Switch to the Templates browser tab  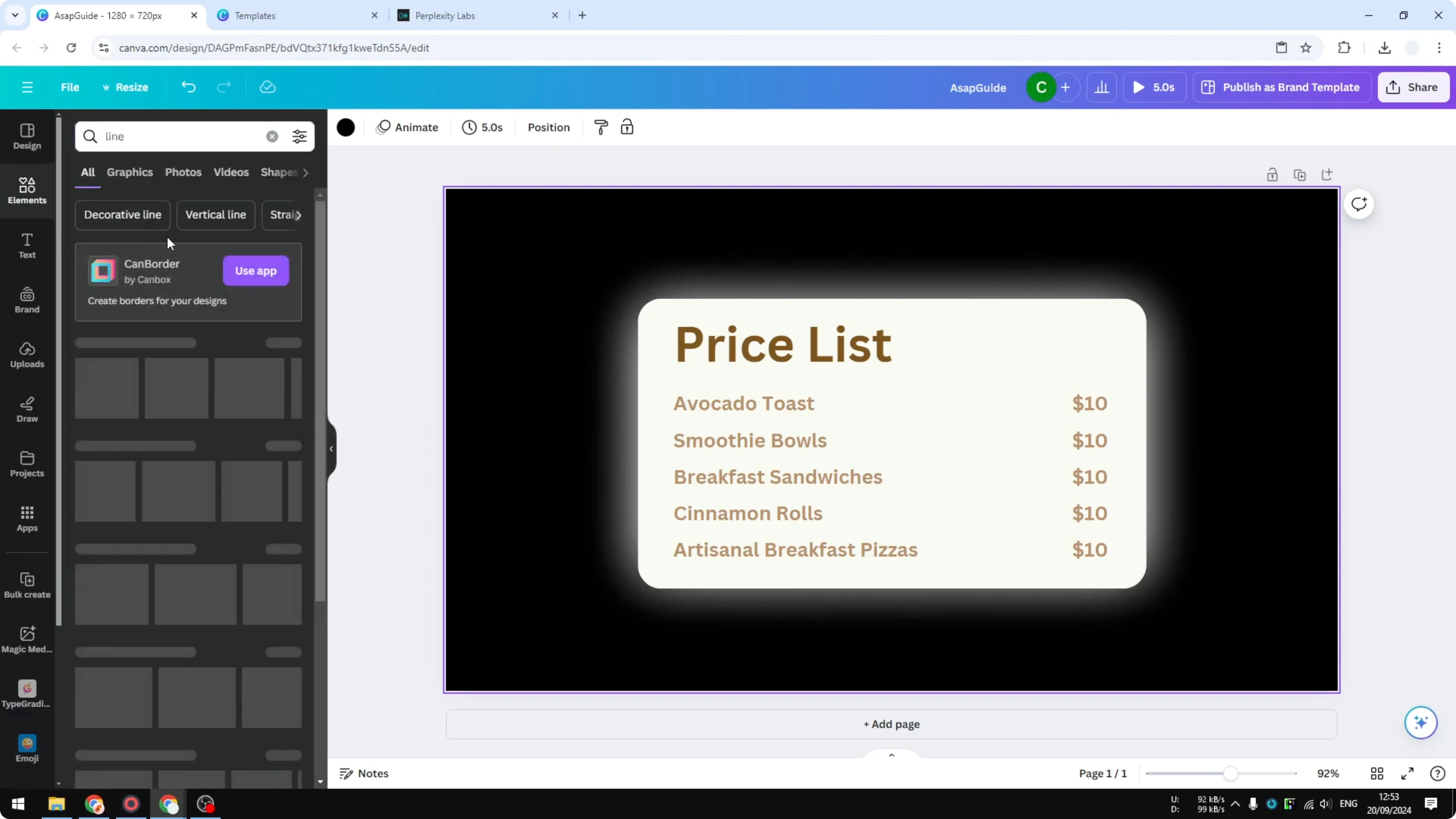click(298, 15)
